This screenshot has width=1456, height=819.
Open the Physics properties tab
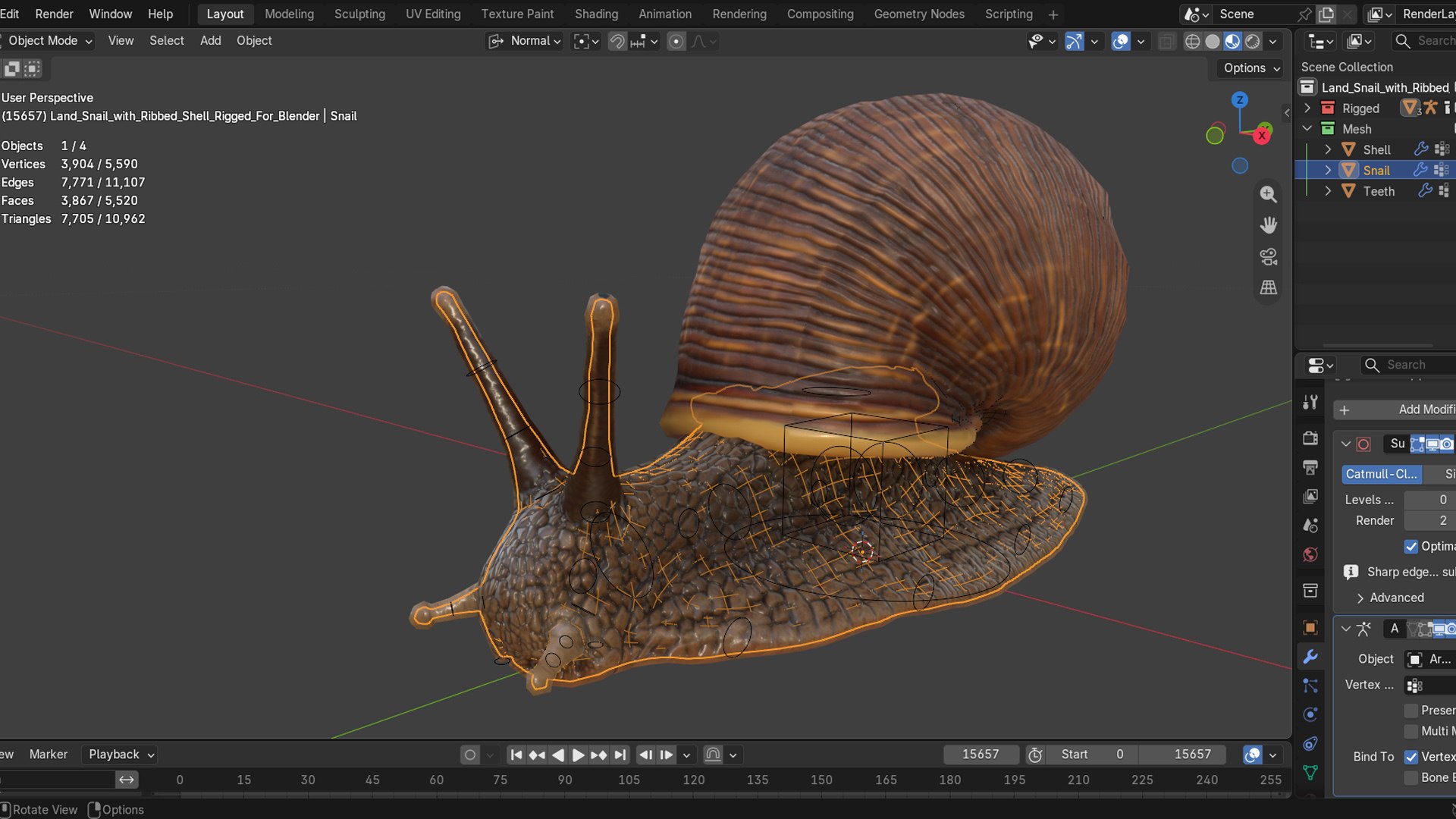1310,714
